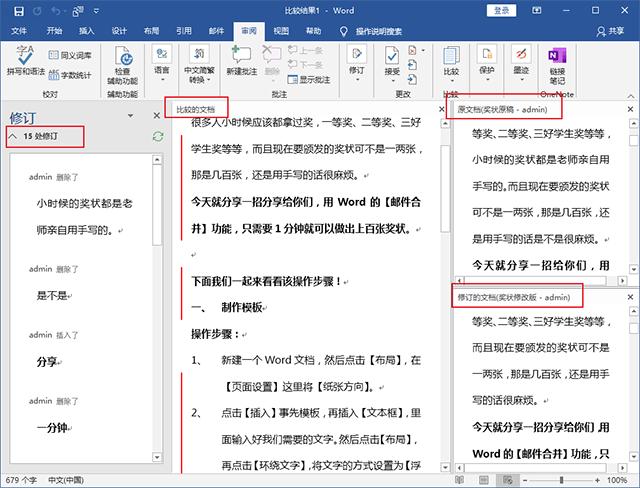This screenshot has height=488, width=640.
Task: Click the next change icon
Action: (x=413, y=80)
